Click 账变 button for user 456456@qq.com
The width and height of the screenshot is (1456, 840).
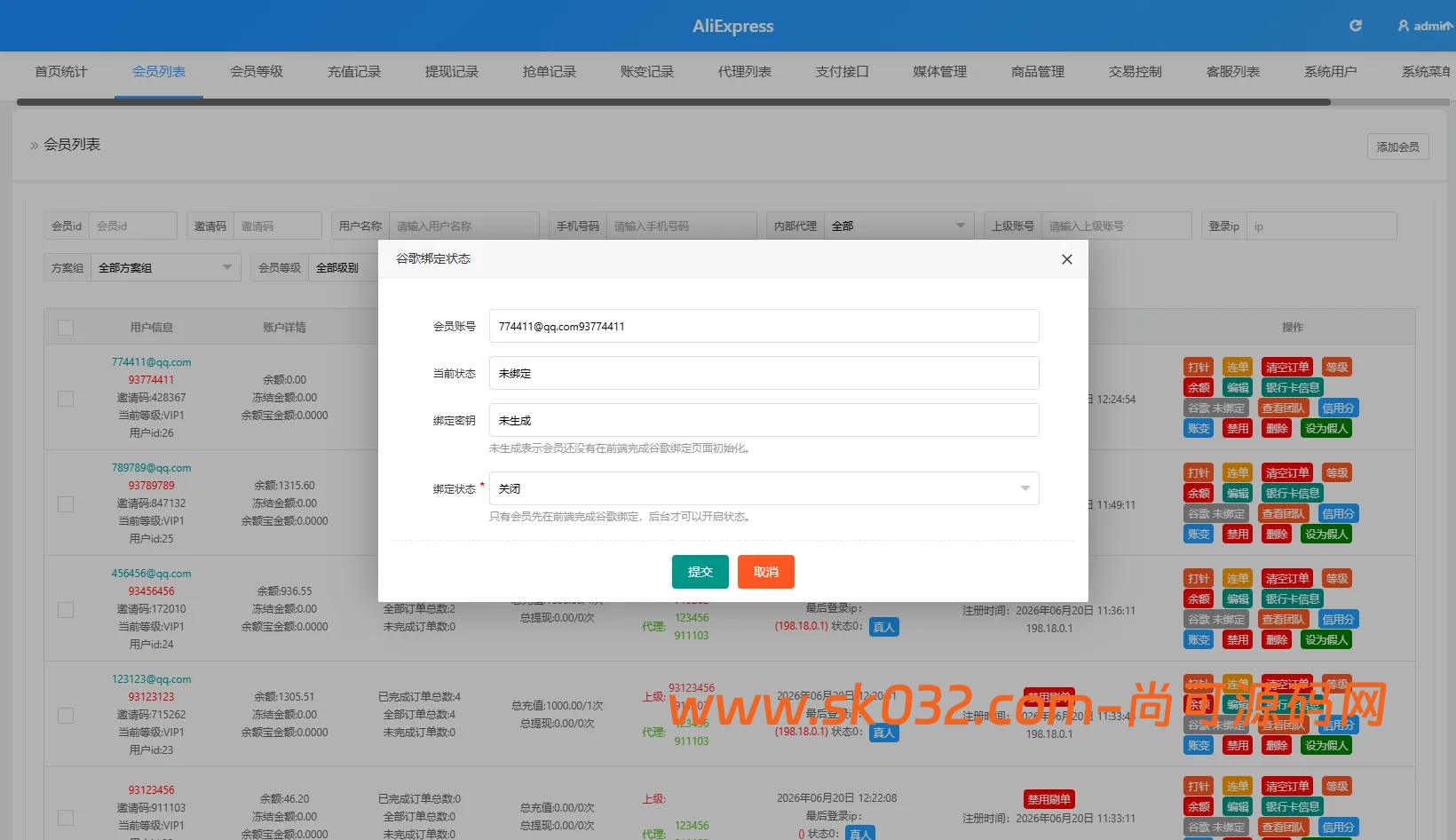(1199, 640)
